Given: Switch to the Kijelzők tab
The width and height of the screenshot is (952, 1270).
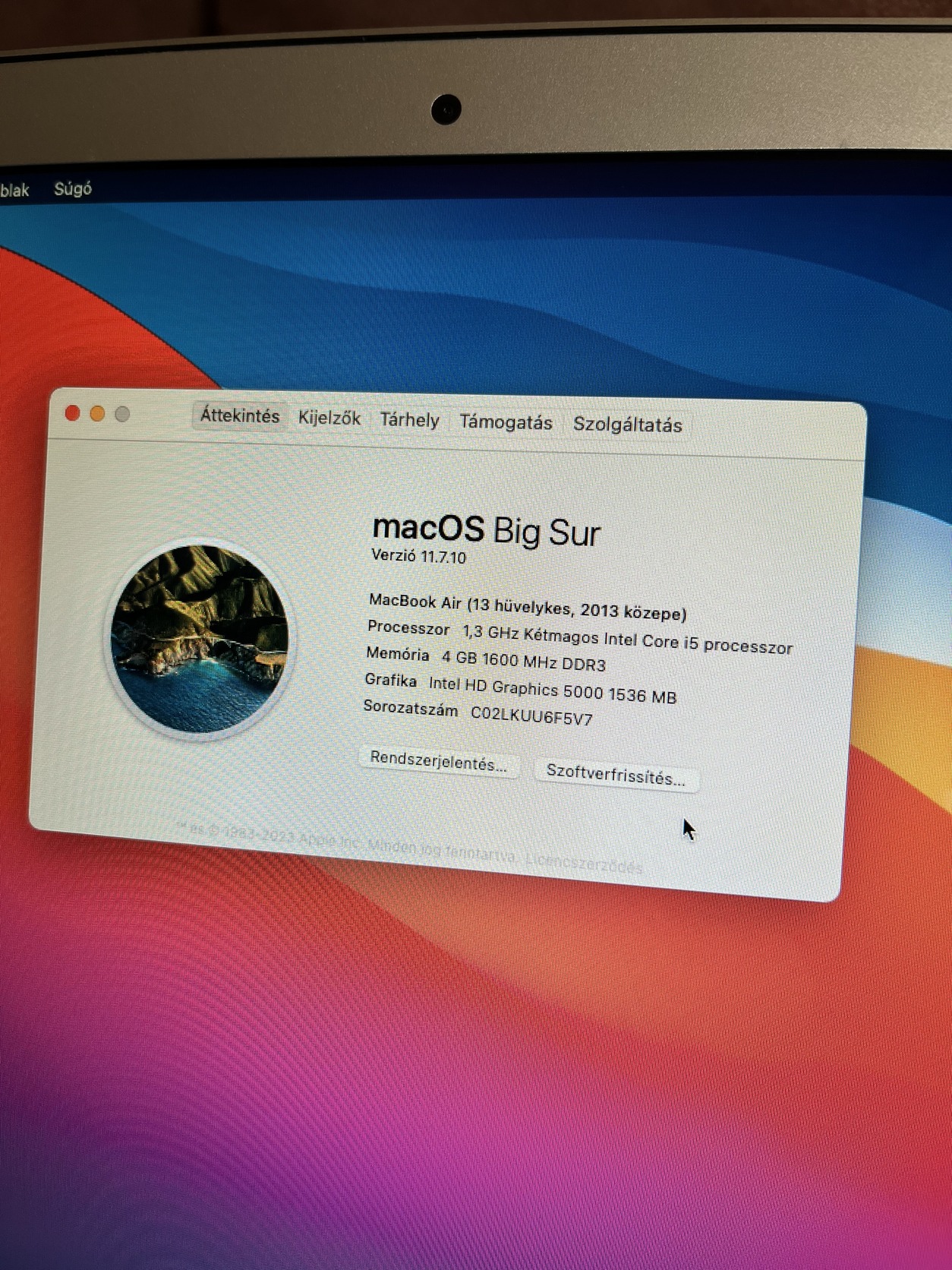Looking at the screenshot, I should tap(329, 418).
